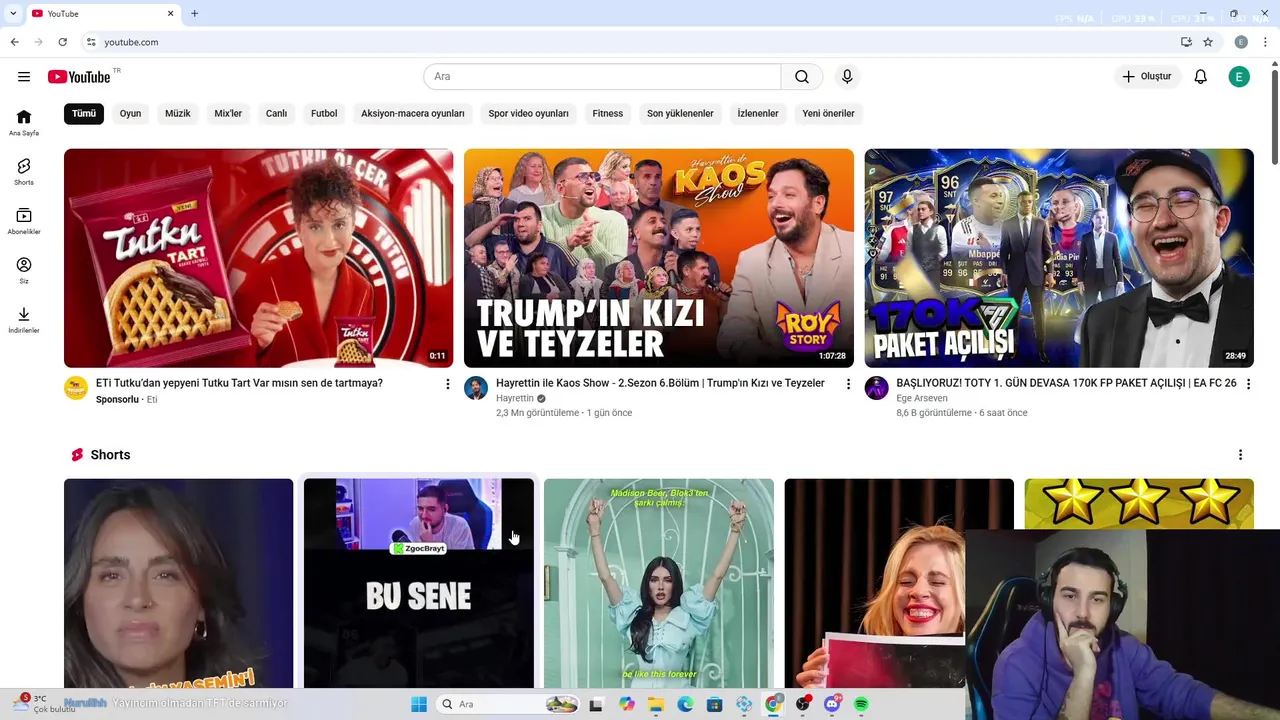Open Trump'ın Kızı ve Teyzeler thumbnail
Image resolution: width=1280 pixels, height=720 pixels.
[x=659, y=258]
